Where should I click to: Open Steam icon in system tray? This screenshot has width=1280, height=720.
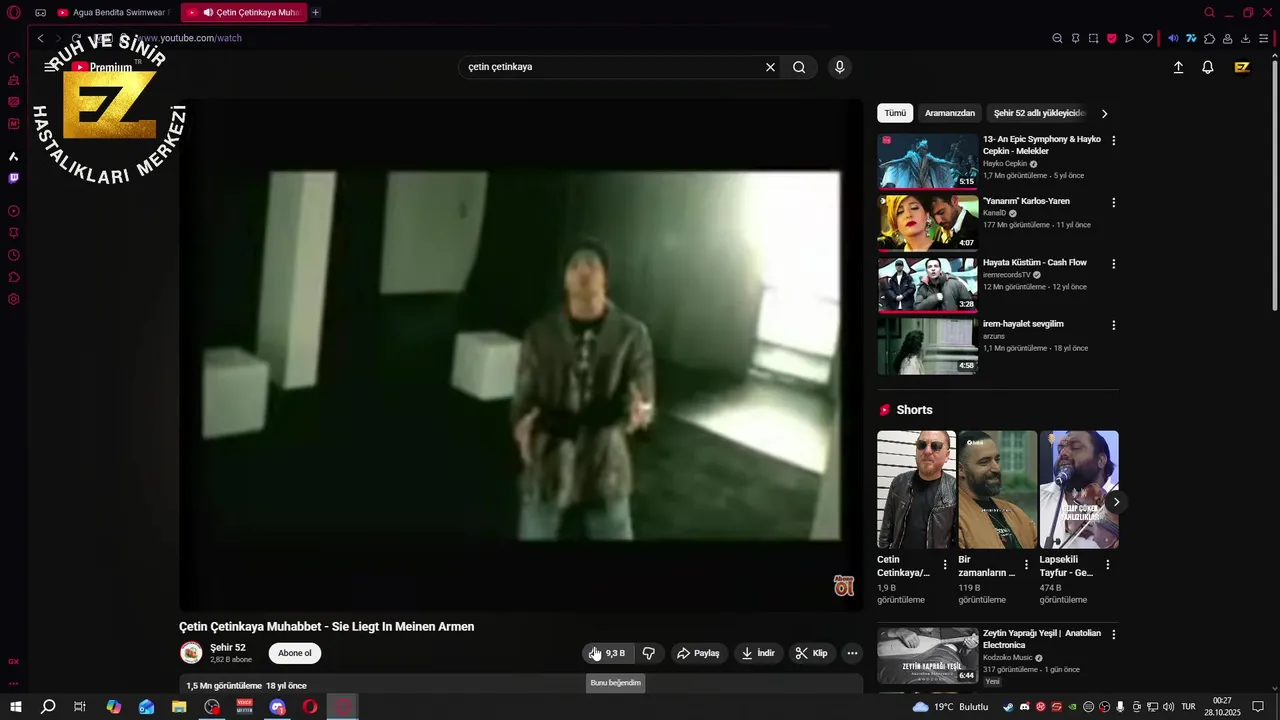click(x=1008, y=707)
